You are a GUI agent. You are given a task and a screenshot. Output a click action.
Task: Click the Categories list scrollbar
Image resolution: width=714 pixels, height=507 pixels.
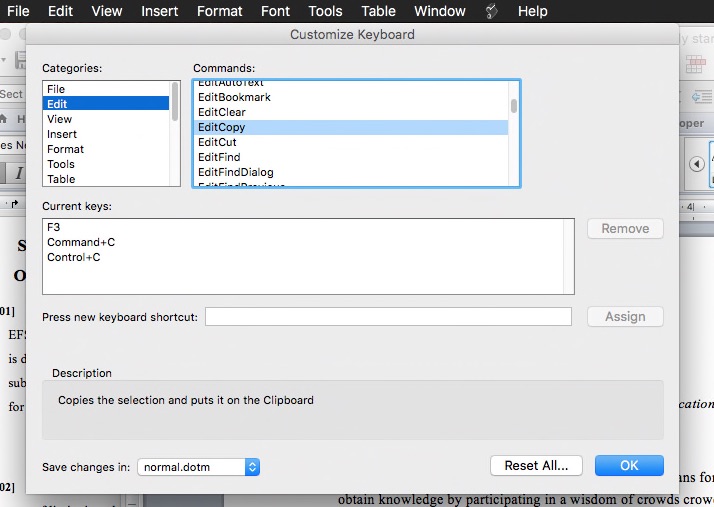[175, 101]
